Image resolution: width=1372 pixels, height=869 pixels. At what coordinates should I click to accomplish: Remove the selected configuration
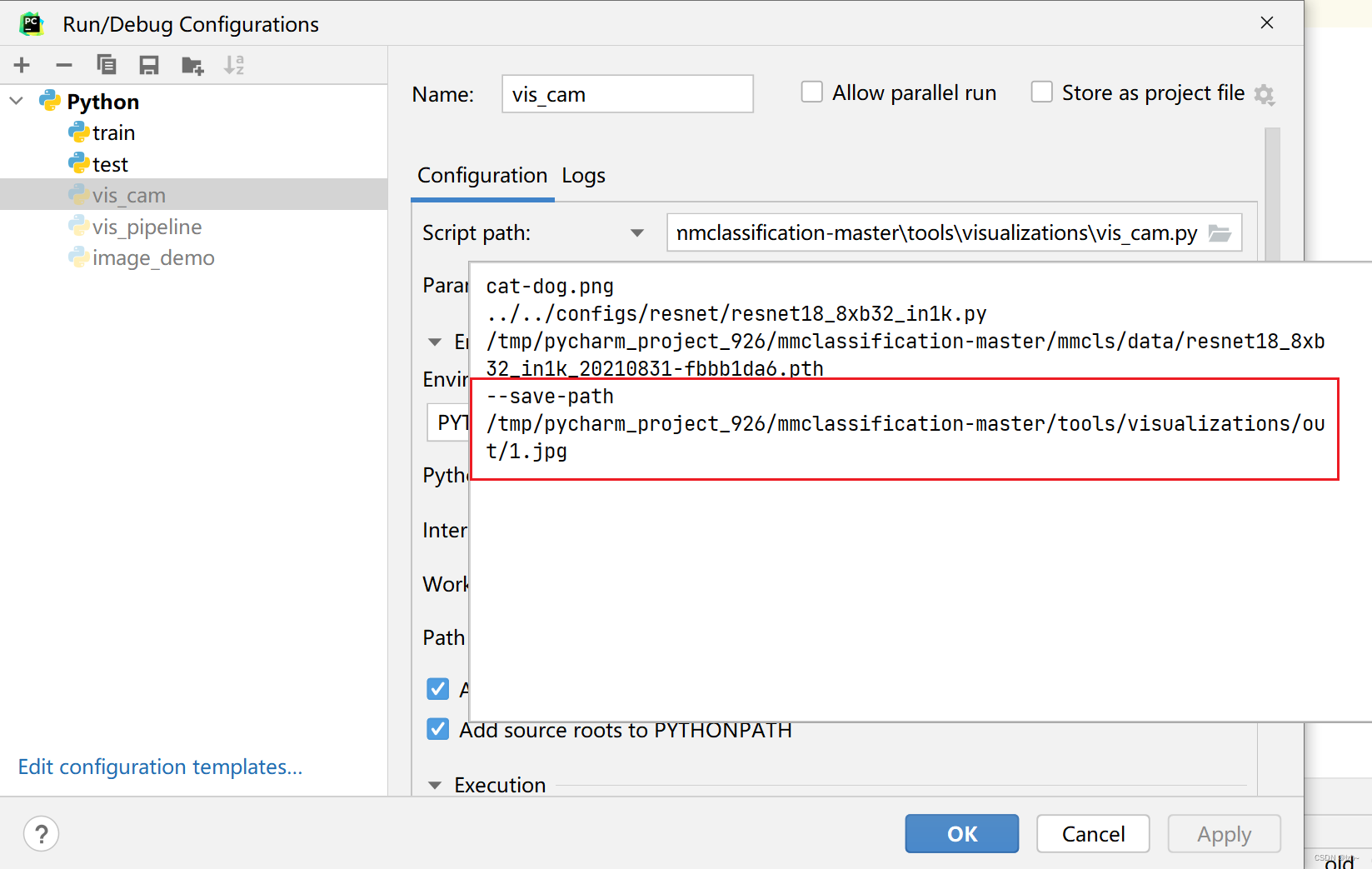coord(63,64)
